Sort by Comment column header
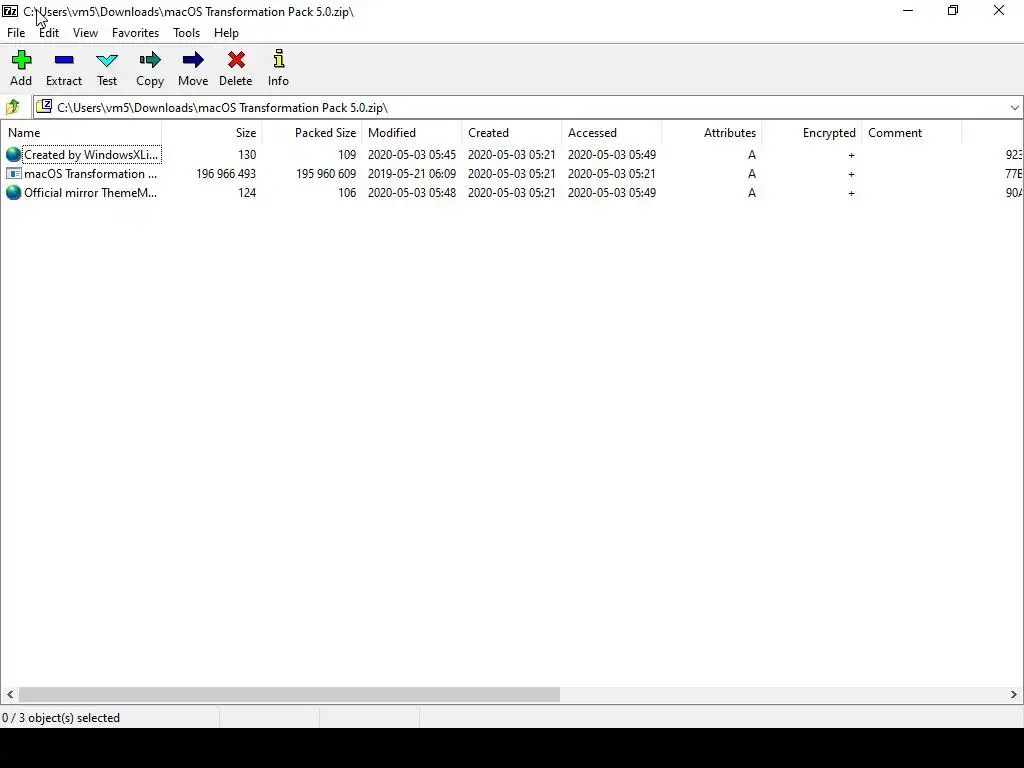 911,133
